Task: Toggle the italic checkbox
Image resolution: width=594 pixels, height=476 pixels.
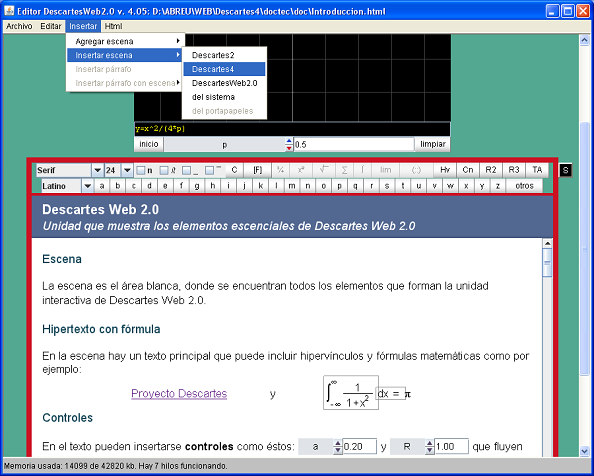Action: [x=164, y=171]
